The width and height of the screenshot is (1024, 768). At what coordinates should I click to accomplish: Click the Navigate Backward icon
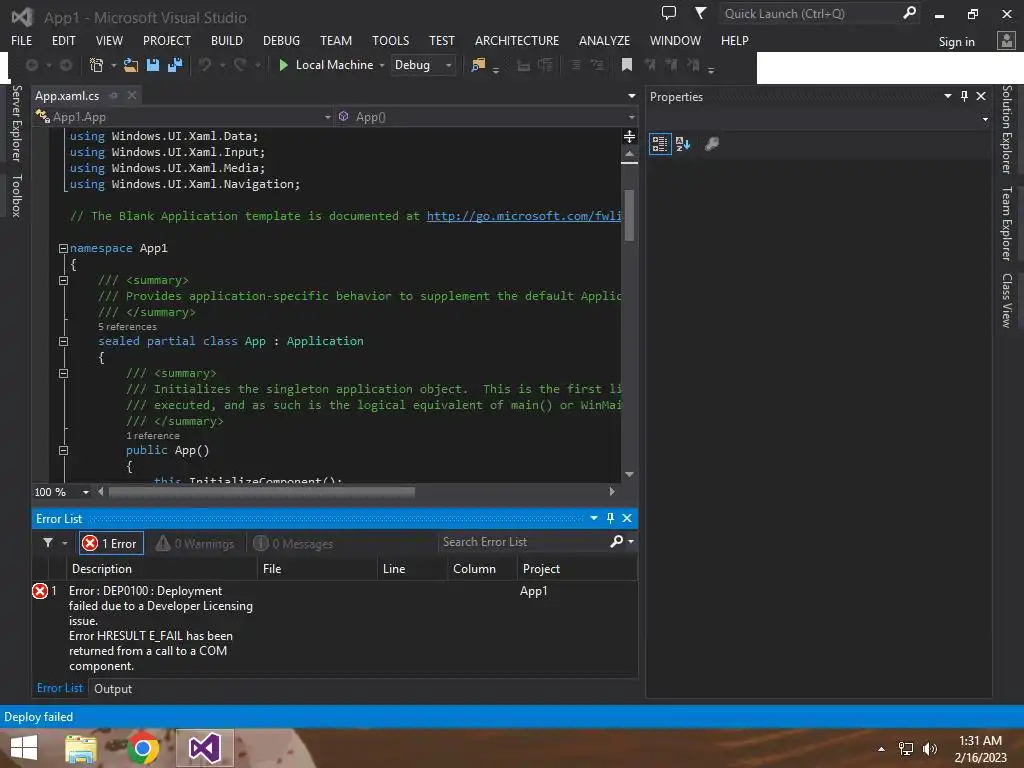[x=31, y=65]
